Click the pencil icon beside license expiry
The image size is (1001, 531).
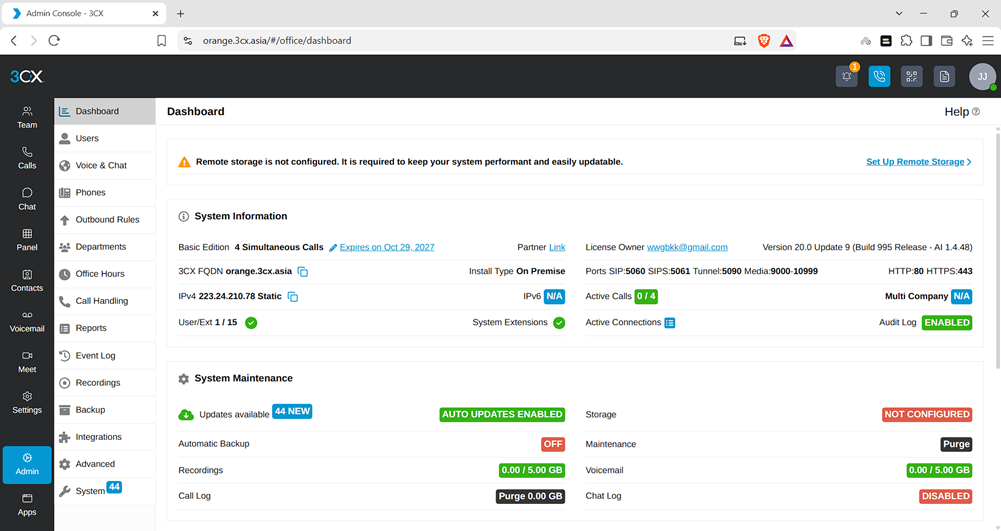[x=333, y=248]
